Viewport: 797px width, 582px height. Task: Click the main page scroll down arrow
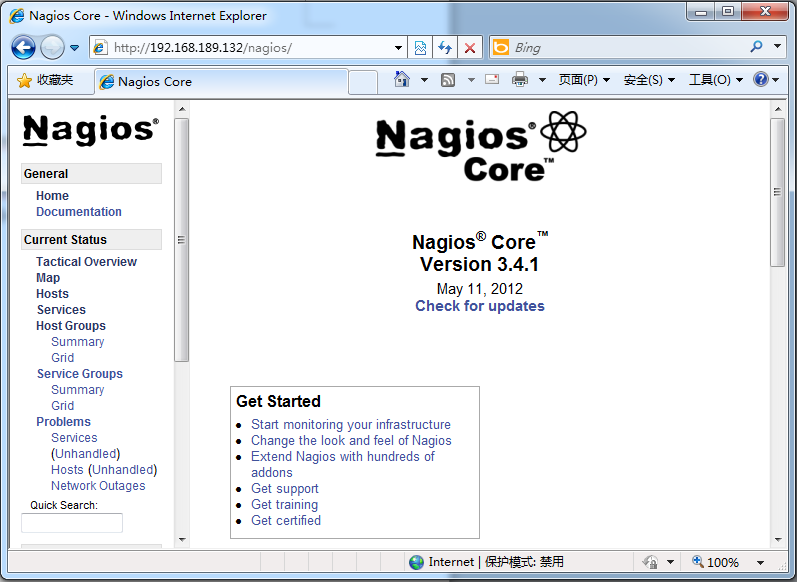point(778,539)
